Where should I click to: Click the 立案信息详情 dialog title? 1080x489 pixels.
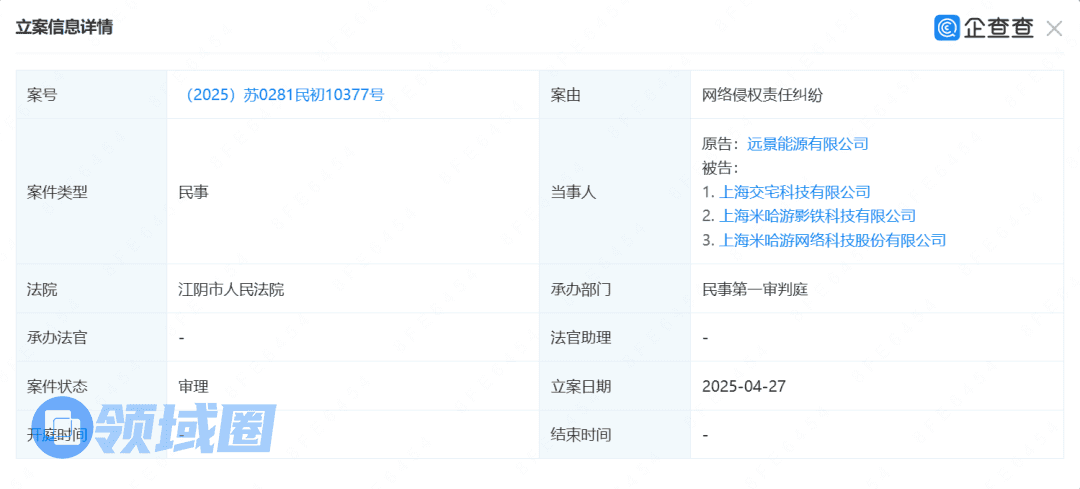click(x=64, y=27)
